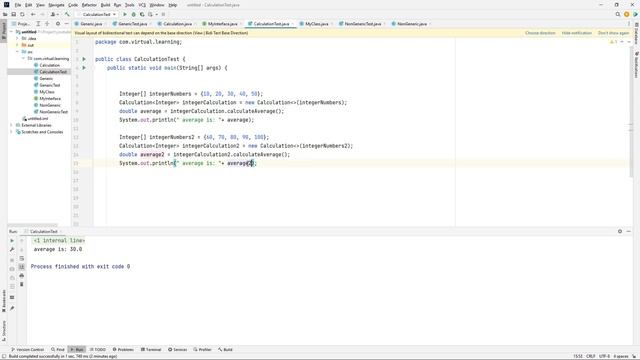Open the Project view selector dropdown
Image resolution: width=640 pixels, height=360 pixels.
click(x=22, y=24)
